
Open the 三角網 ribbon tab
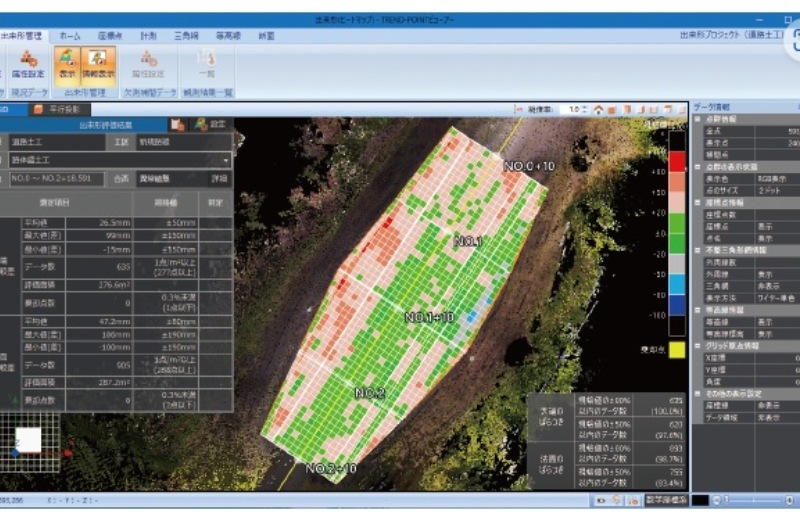(x=186, y=36)
